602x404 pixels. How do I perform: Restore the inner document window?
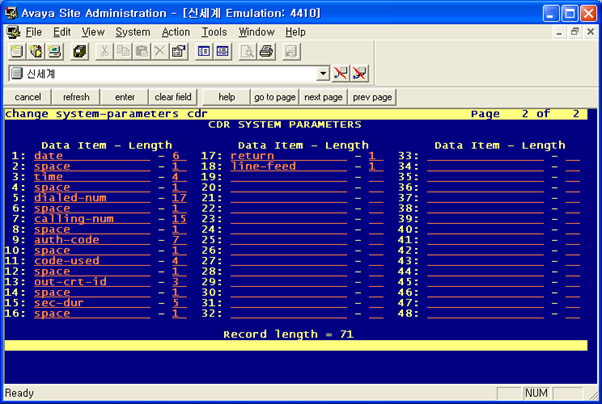click(x=575, y=32)
